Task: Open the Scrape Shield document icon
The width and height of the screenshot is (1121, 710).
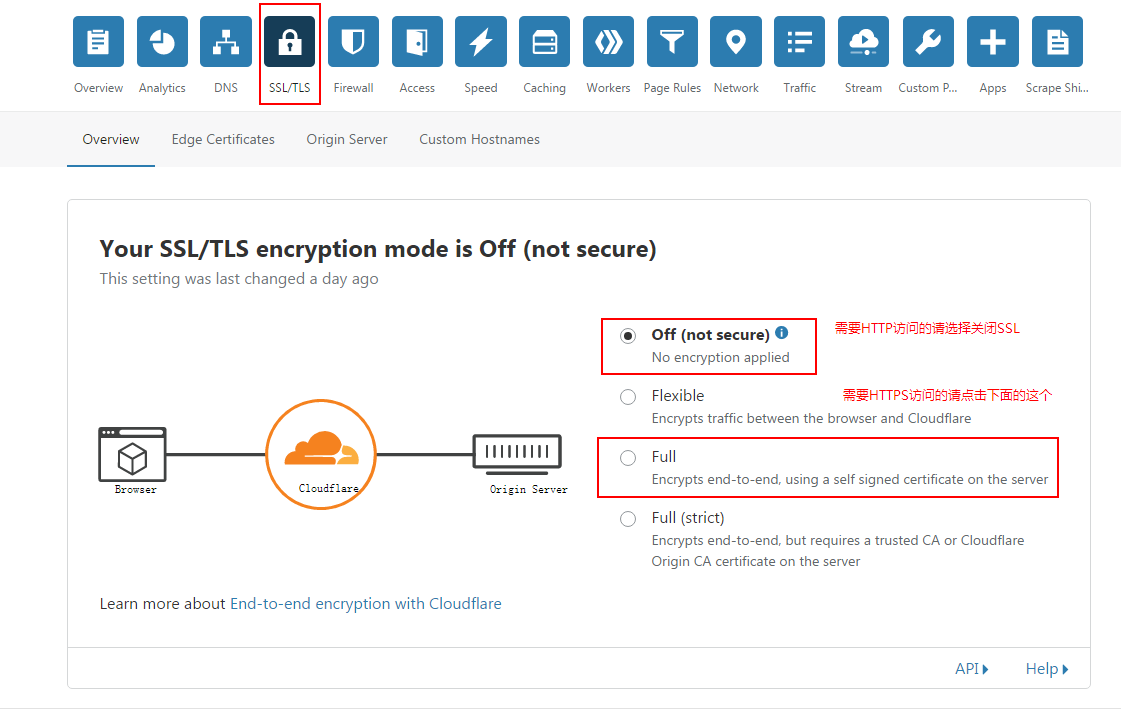Action: pos(1057,41)
